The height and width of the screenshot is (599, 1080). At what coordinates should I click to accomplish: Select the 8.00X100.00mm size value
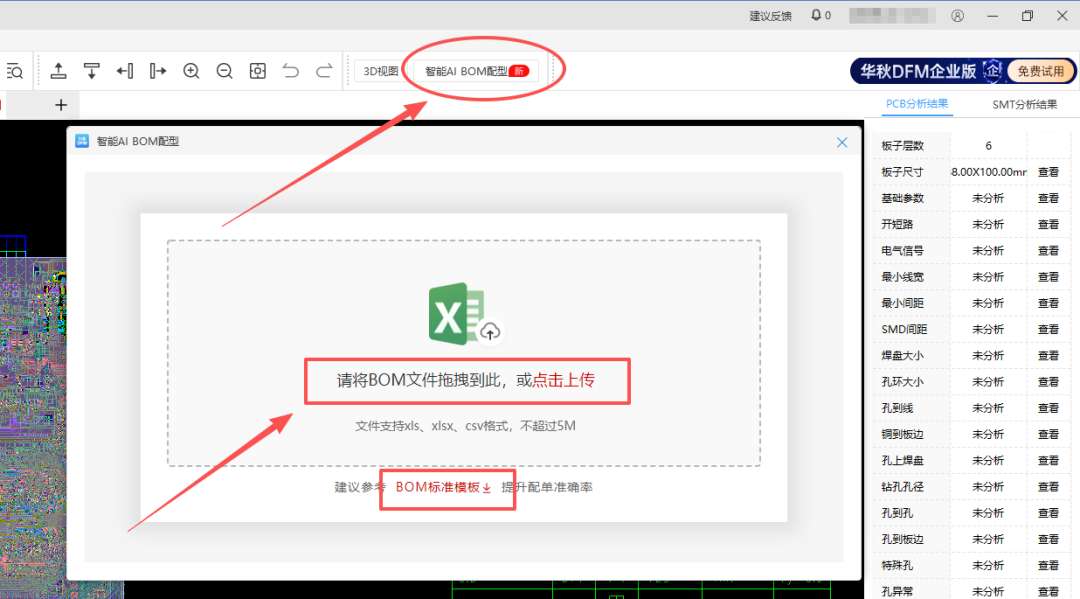click(x=988, y=172)
